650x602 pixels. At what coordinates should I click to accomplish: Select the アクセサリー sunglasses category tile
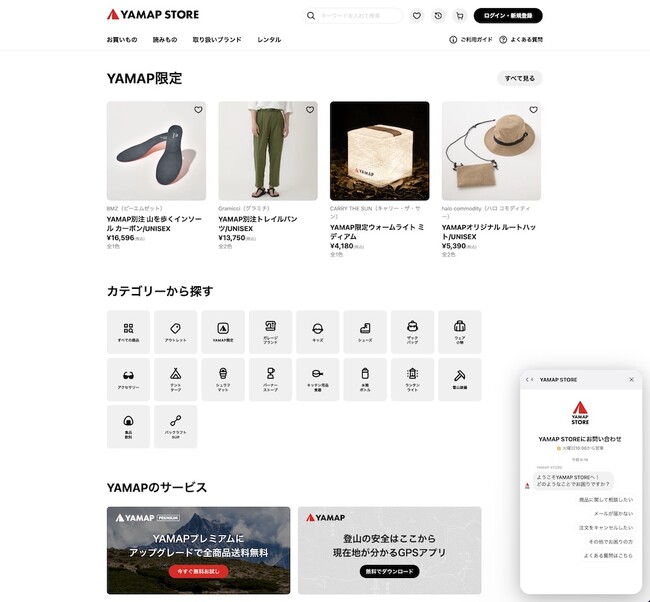point(128,379)
